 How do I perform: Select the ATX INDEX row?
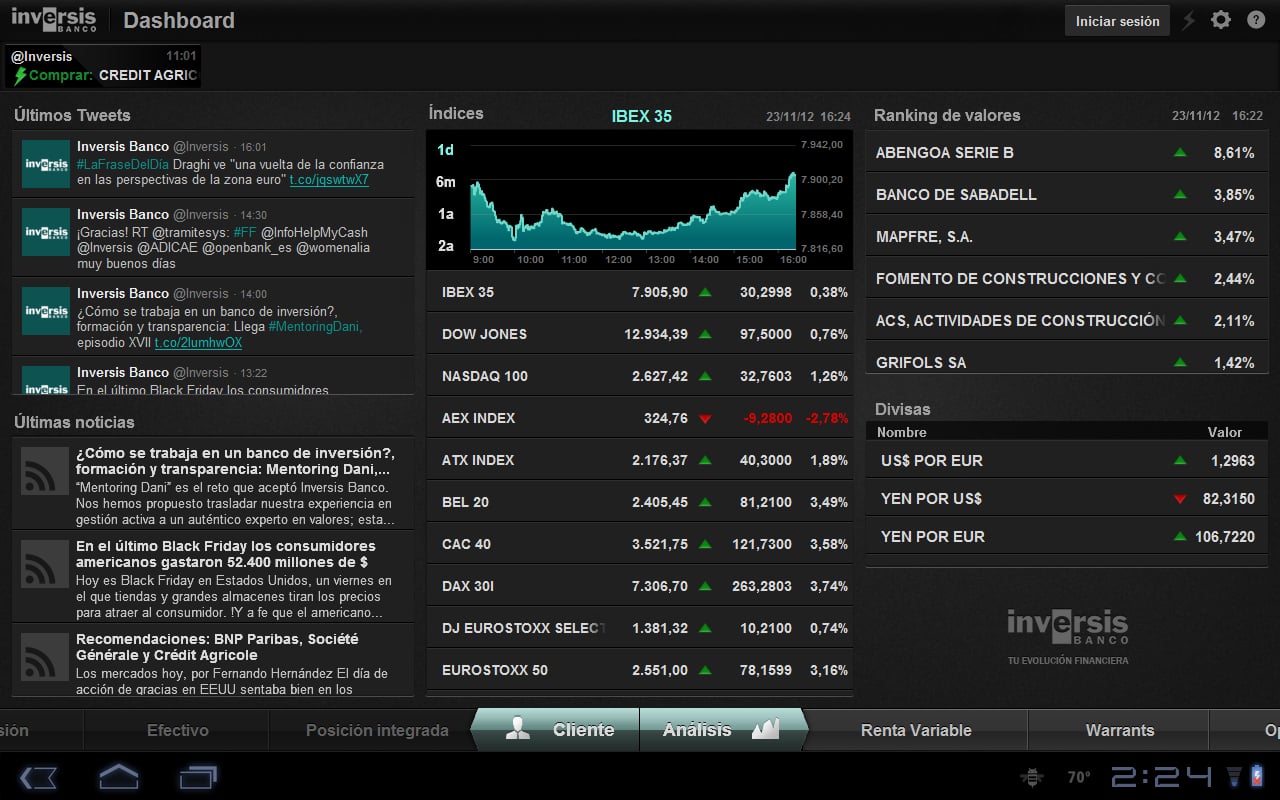640,460
